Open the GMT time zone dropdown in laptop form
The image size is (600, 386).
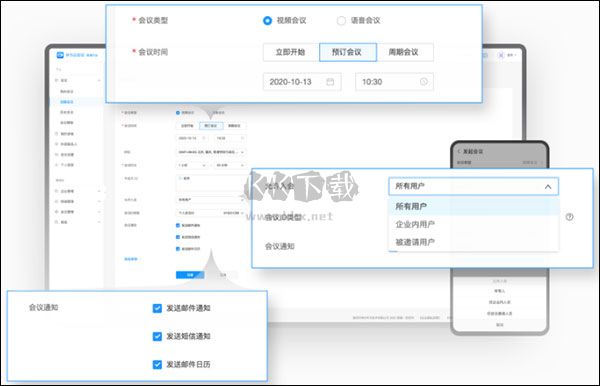[x=211, y=152]
